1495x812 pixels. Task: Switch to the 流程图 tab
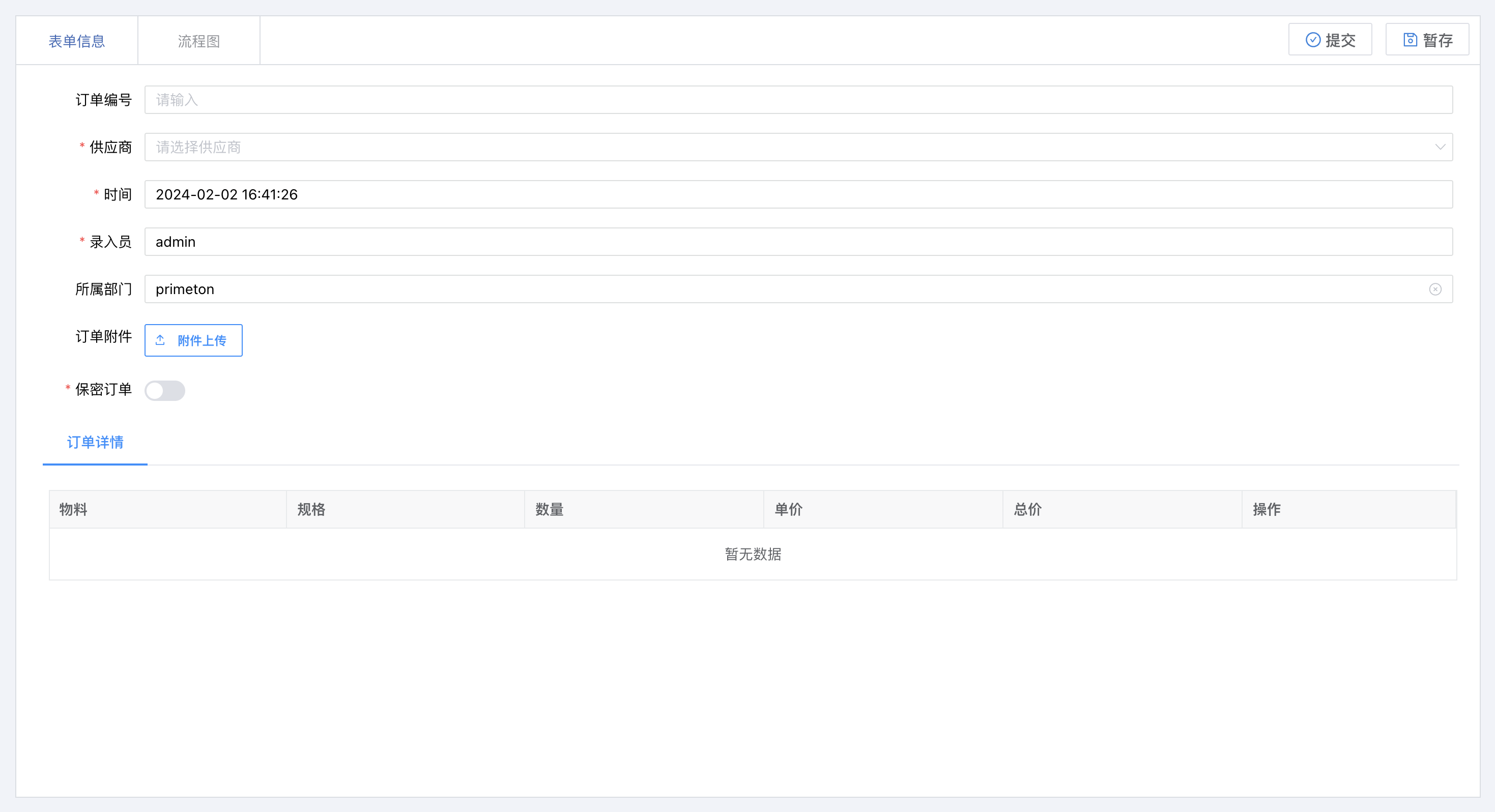click(x=198, y=41)
